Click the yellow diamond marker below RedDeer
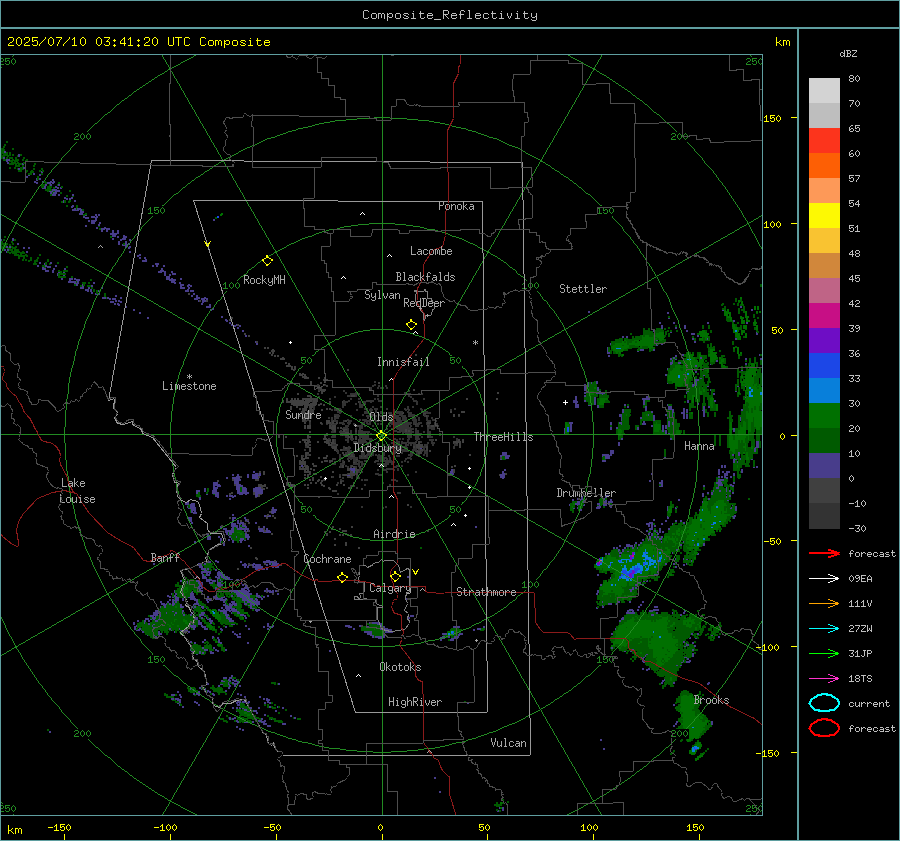Screen dimensions: 900x841 (x=411, y=325)
